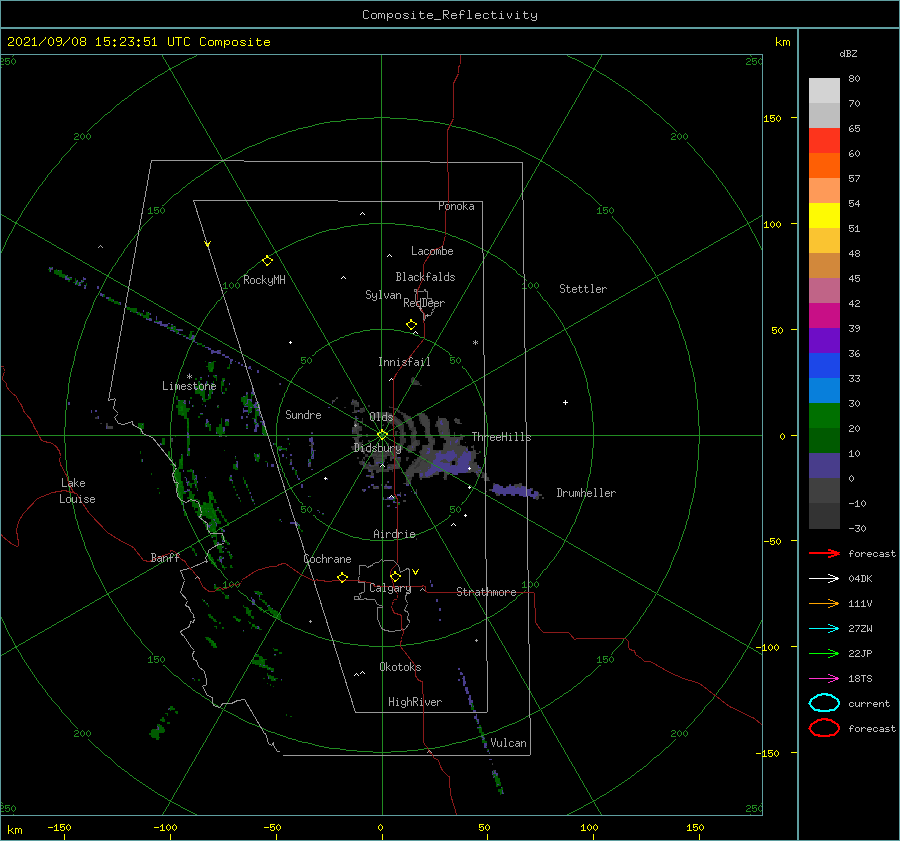
Task: Click the red forecast arrow in legend
Action: click(824, 553)
